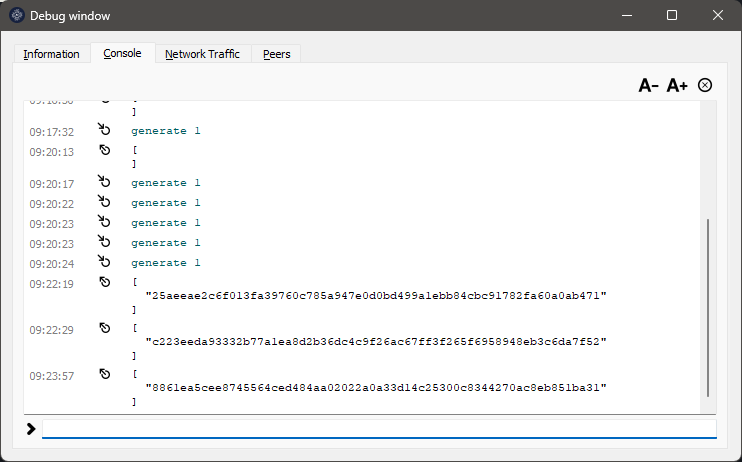
Task: Decrease console font size with A- icon
Action: coord(649,86)
